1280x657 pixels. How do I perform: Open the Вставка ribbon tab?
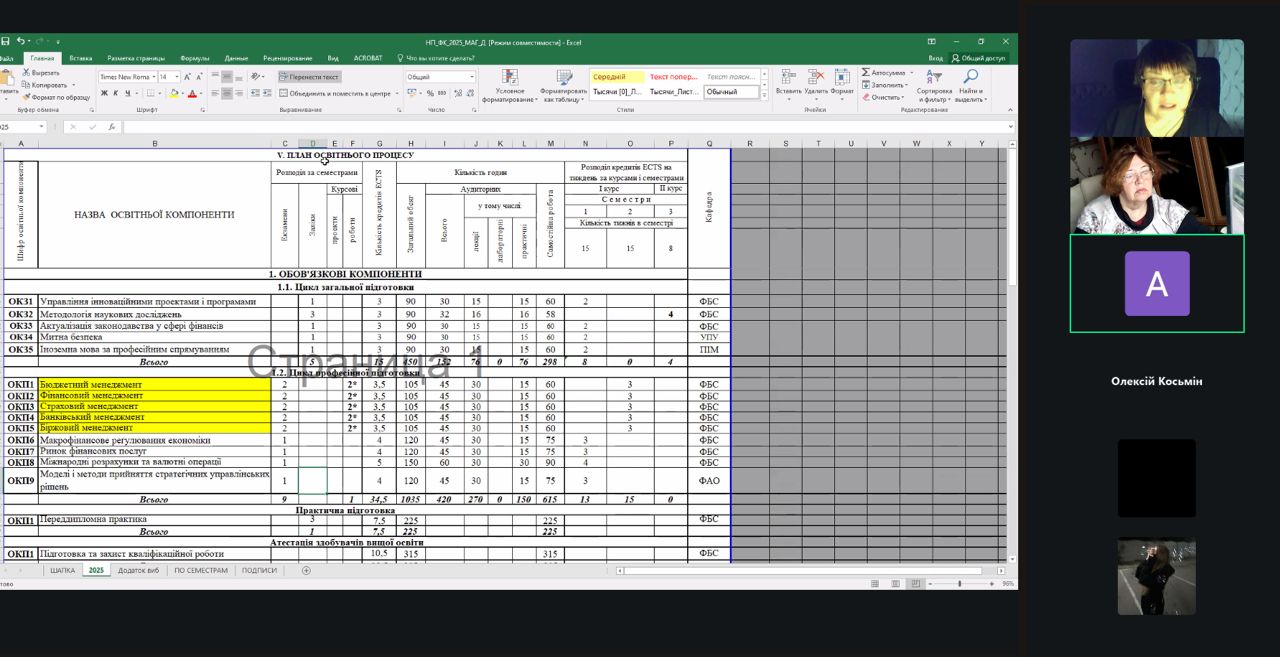tap(81, 58)
